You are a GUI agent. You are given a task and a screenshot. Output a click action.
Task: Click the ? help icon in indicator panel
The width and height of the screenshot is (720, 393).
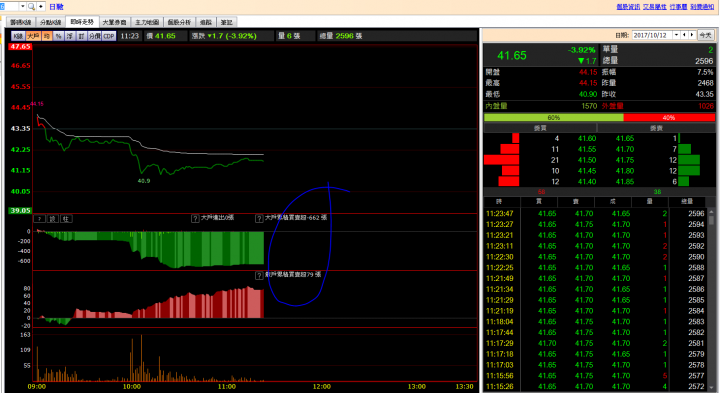[39, 219]
